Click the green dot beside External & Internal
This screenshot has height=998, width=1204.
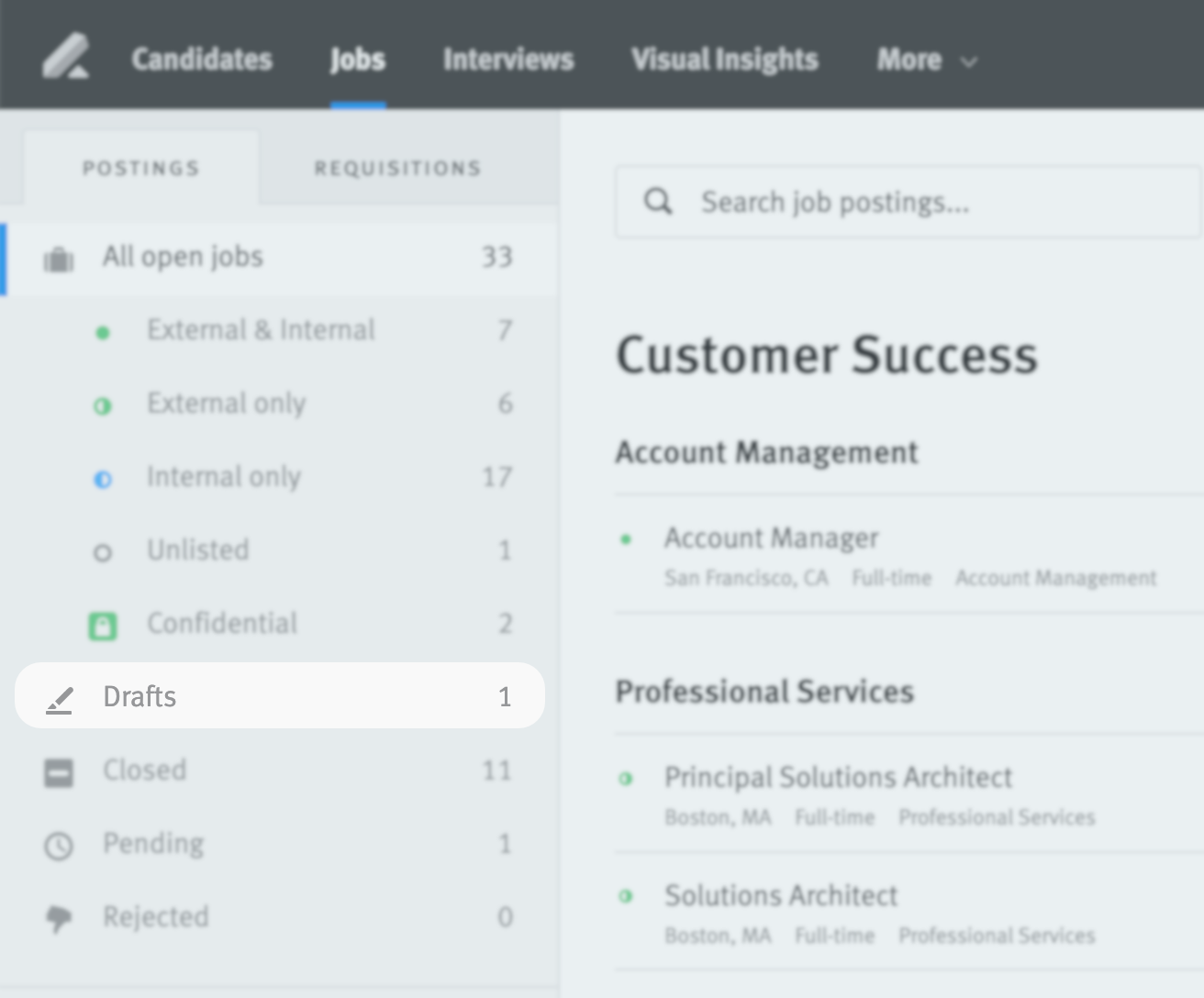pyautogui.click(x=103, y=332)
